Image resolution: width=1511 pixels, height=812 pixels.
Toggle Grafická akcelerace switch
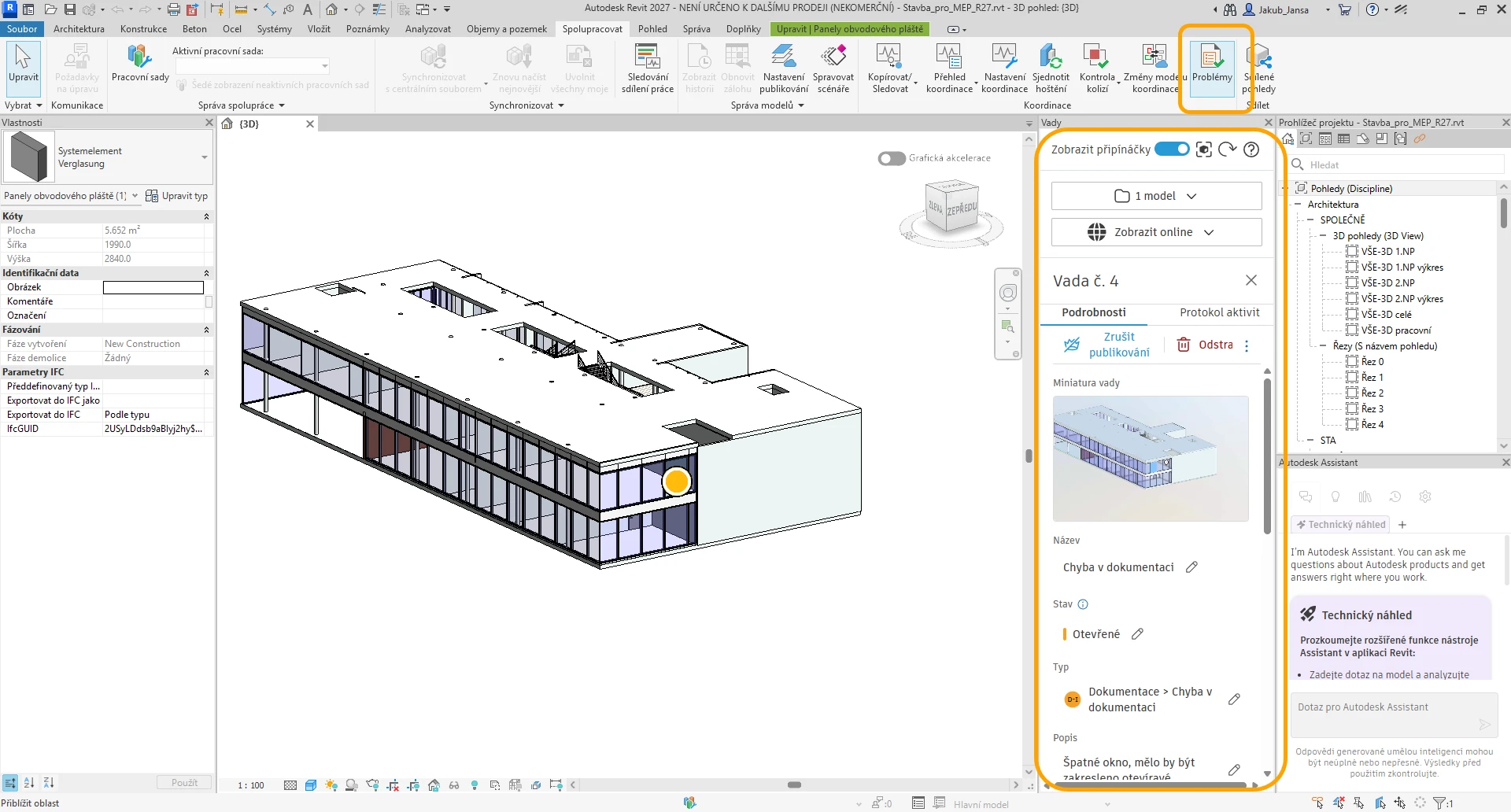pyautogui.click(x=892, y=158)
